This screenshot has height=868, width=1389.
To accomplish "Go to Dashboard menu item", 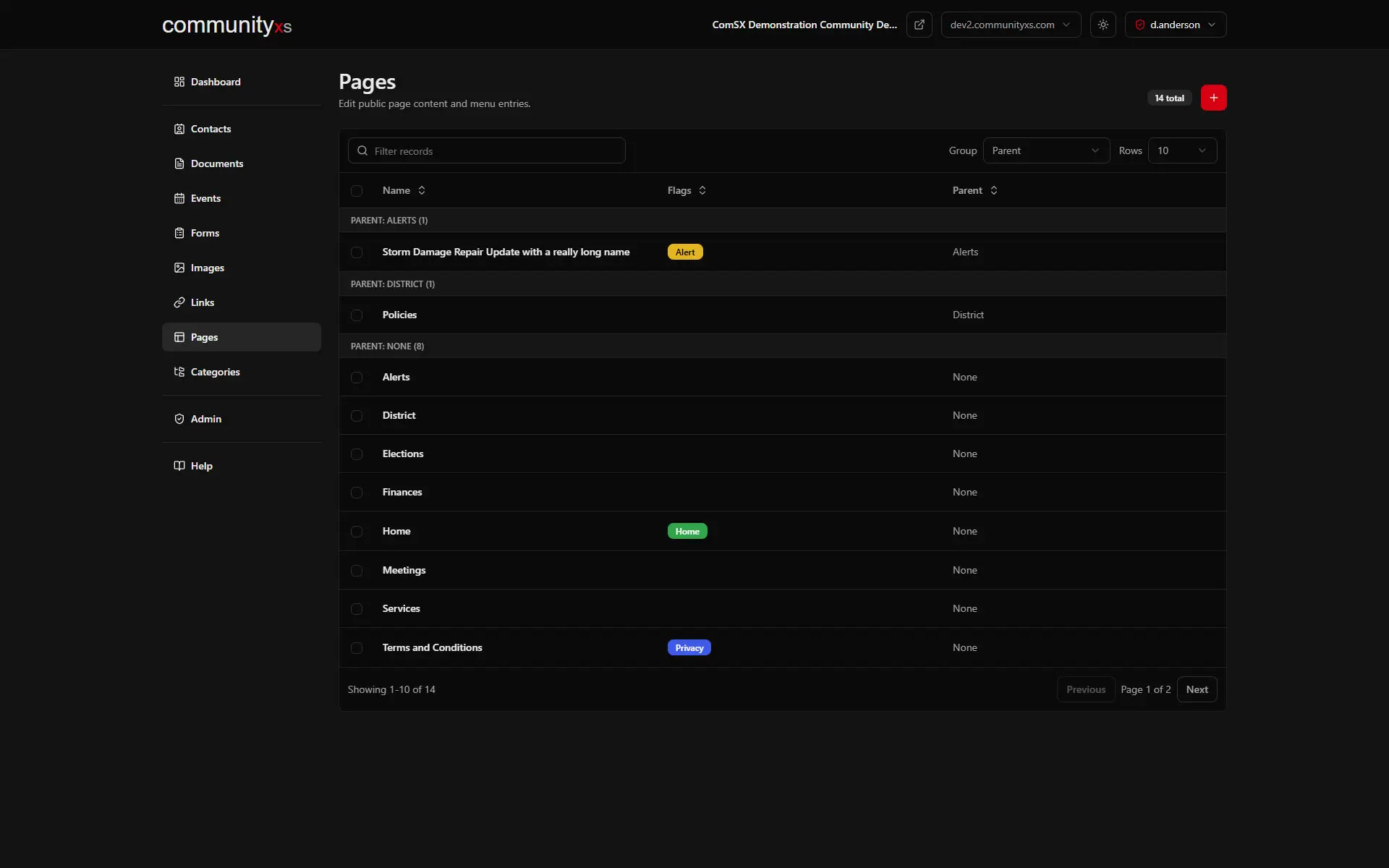I will click(242, 82).
